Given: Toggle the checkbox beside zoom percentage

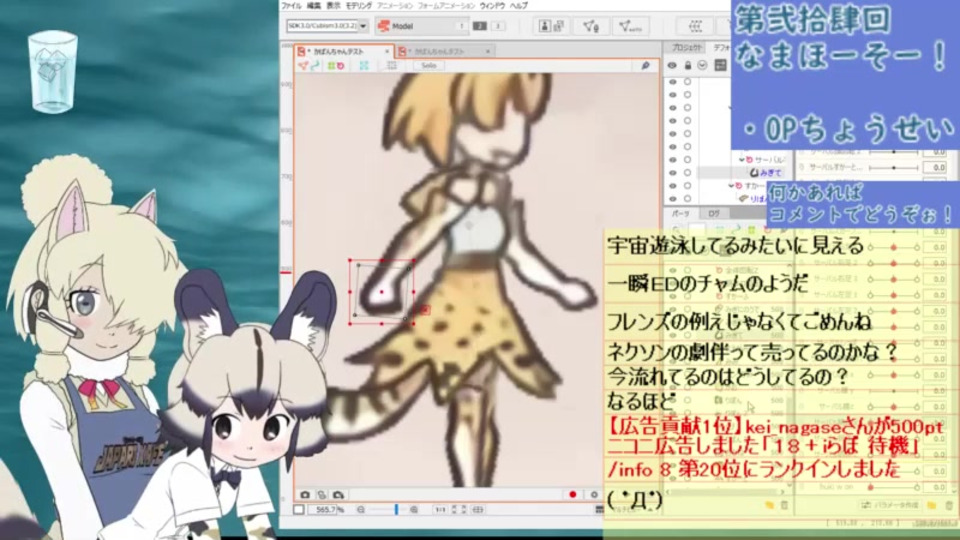Looking at the screenshot, I should click(298, 509).
